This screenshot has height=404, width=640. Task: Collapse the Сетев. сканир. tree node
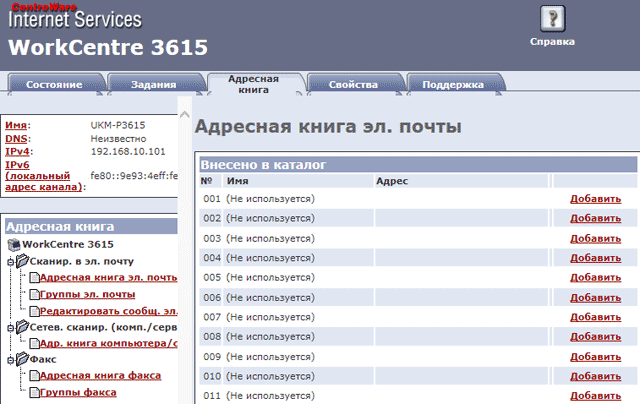(11, 328)
